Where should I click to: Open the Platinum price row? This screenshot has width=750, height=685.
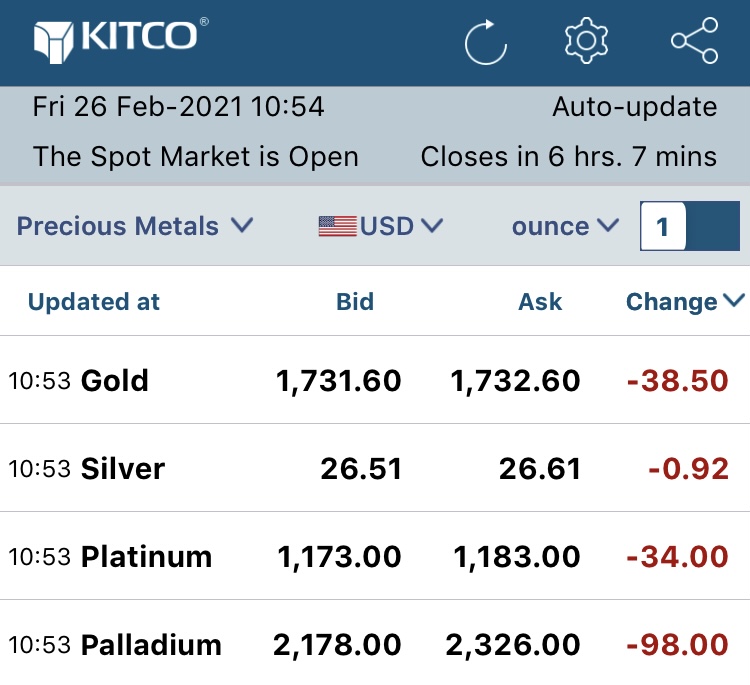click(375, 556)
